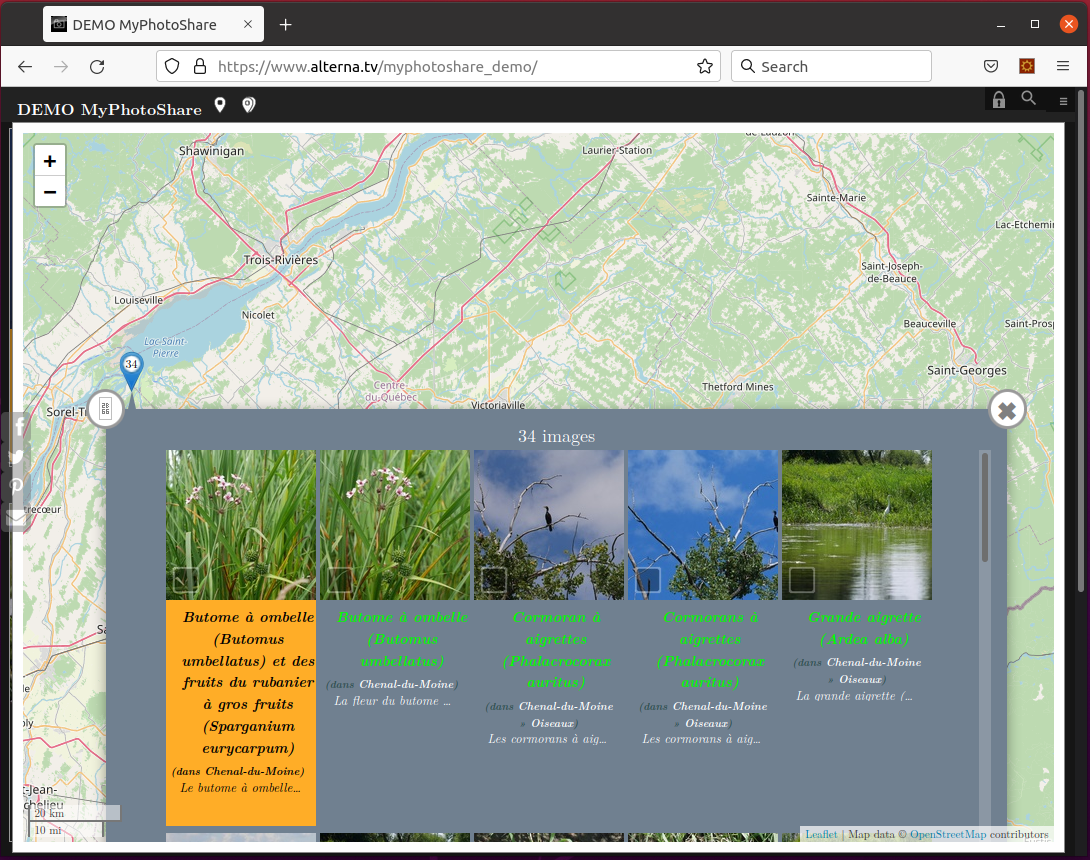
Task: Click the page vertical scrollbar
Action: (x=1081, y=341)
